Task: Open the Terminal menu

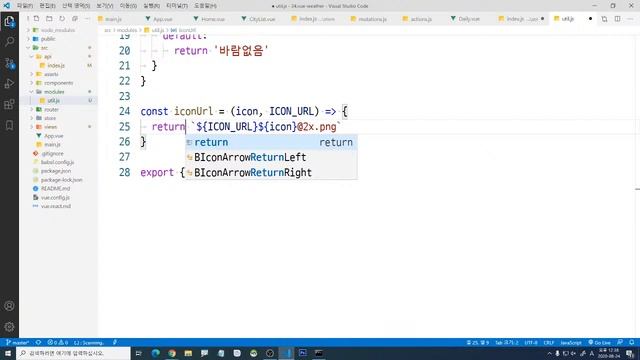Action: point(177,6)
